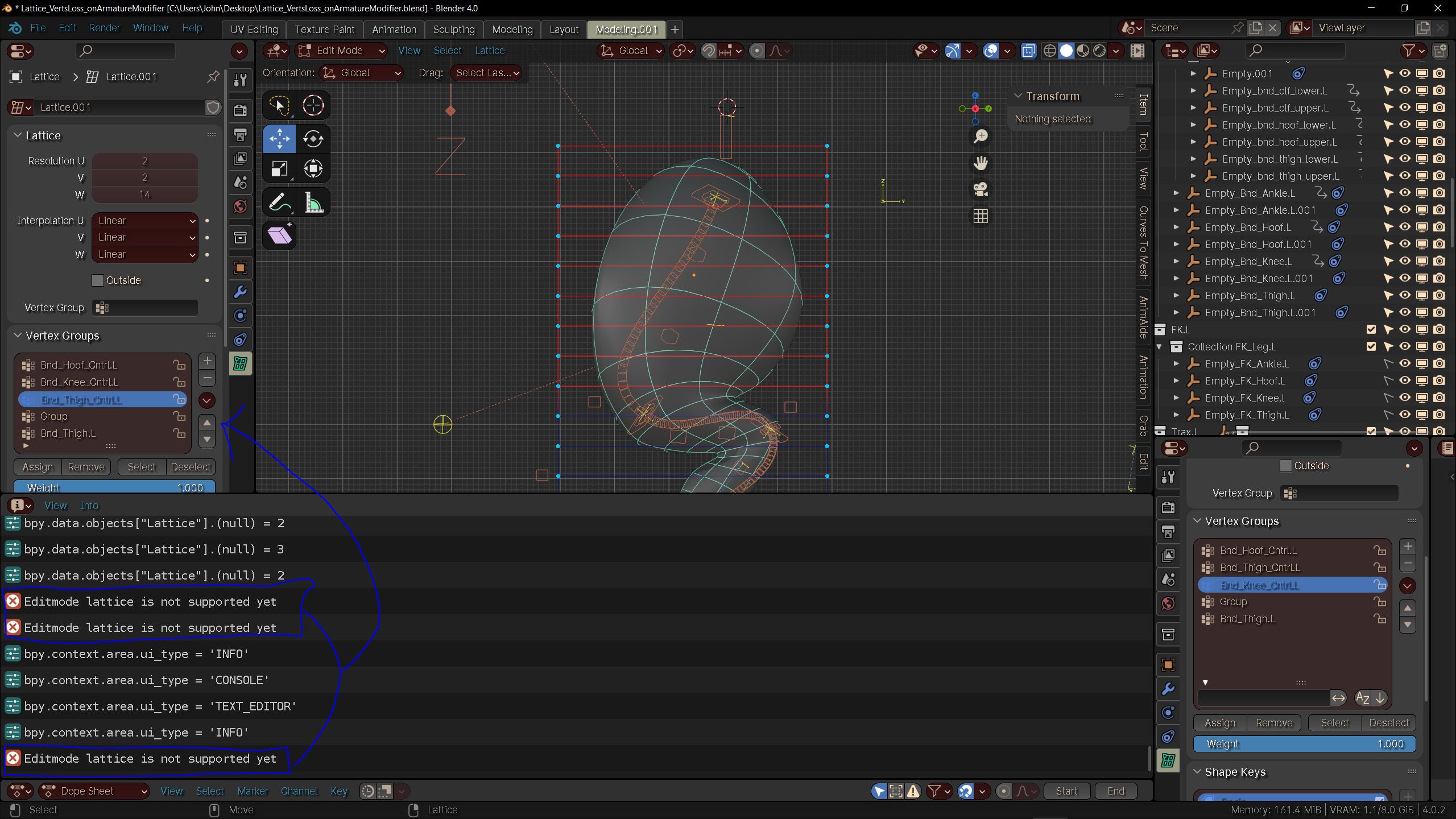The height and width of the screenshot is (819, 1456).
Task: Switch perspective/orthographic grid gizmo
Action: [981, 216]
